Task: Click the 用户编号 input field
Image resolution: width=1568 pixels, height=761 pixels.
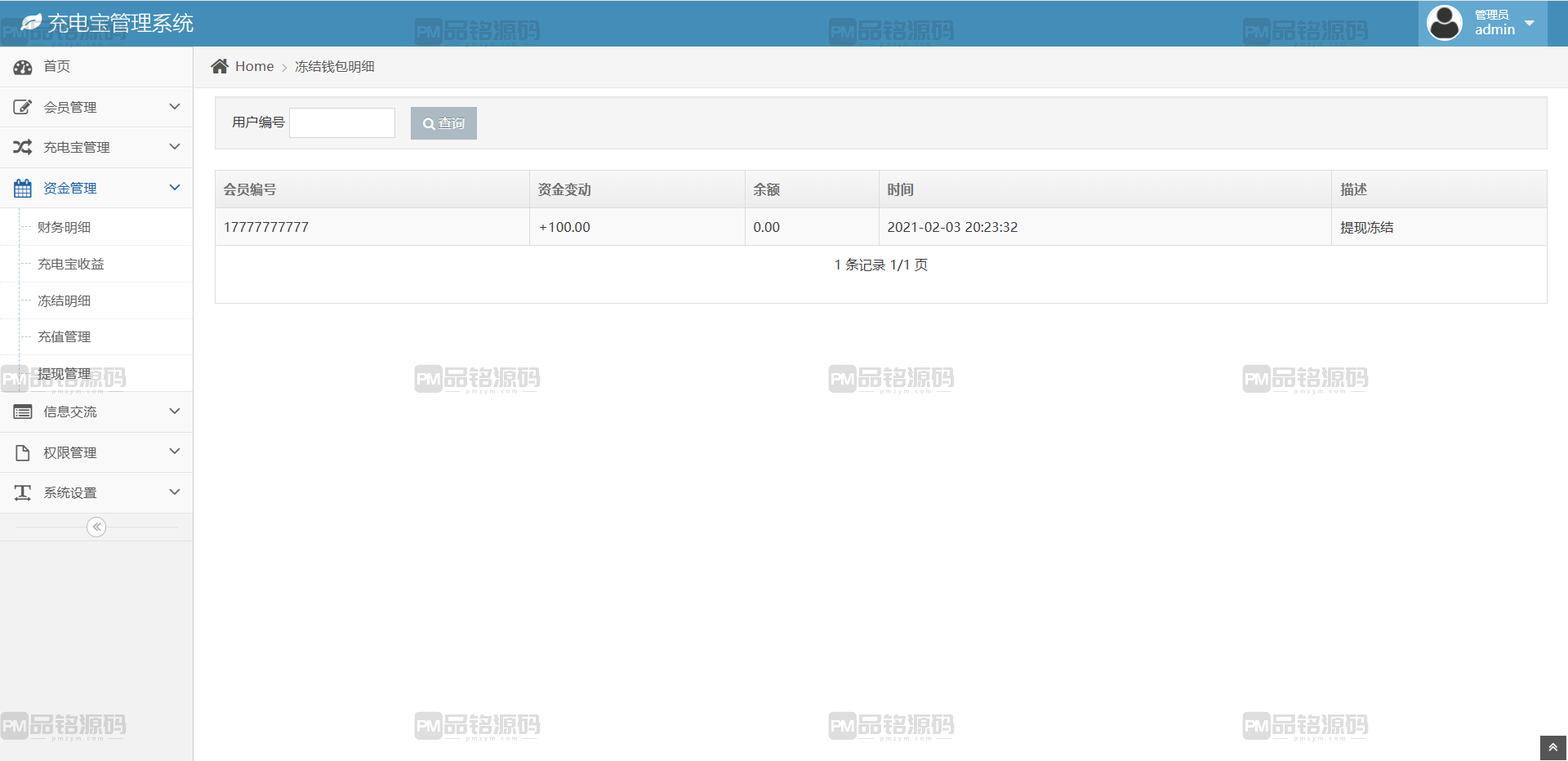Action: (342, 122)
